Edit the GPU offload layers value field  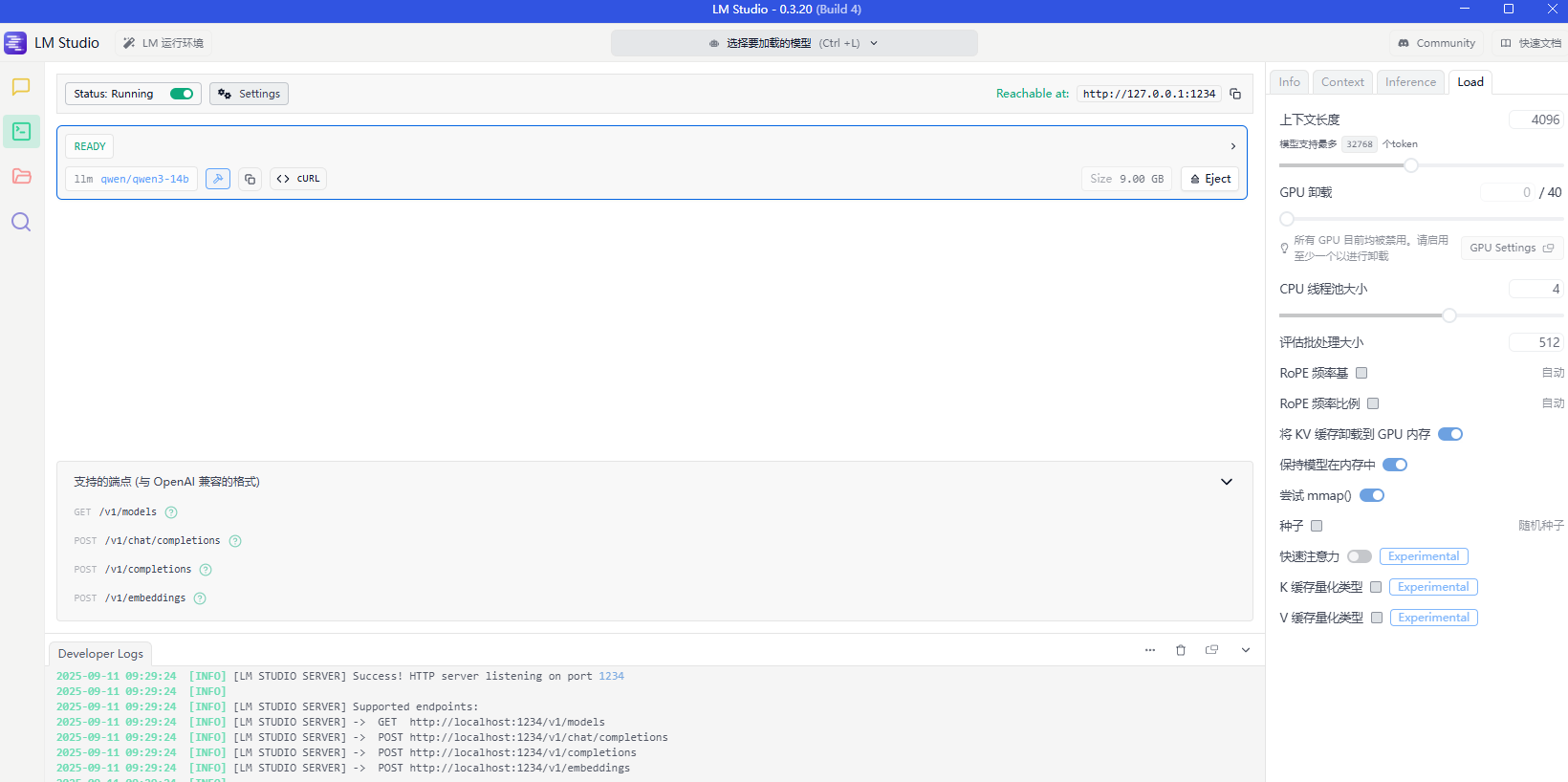(1508, 192)
